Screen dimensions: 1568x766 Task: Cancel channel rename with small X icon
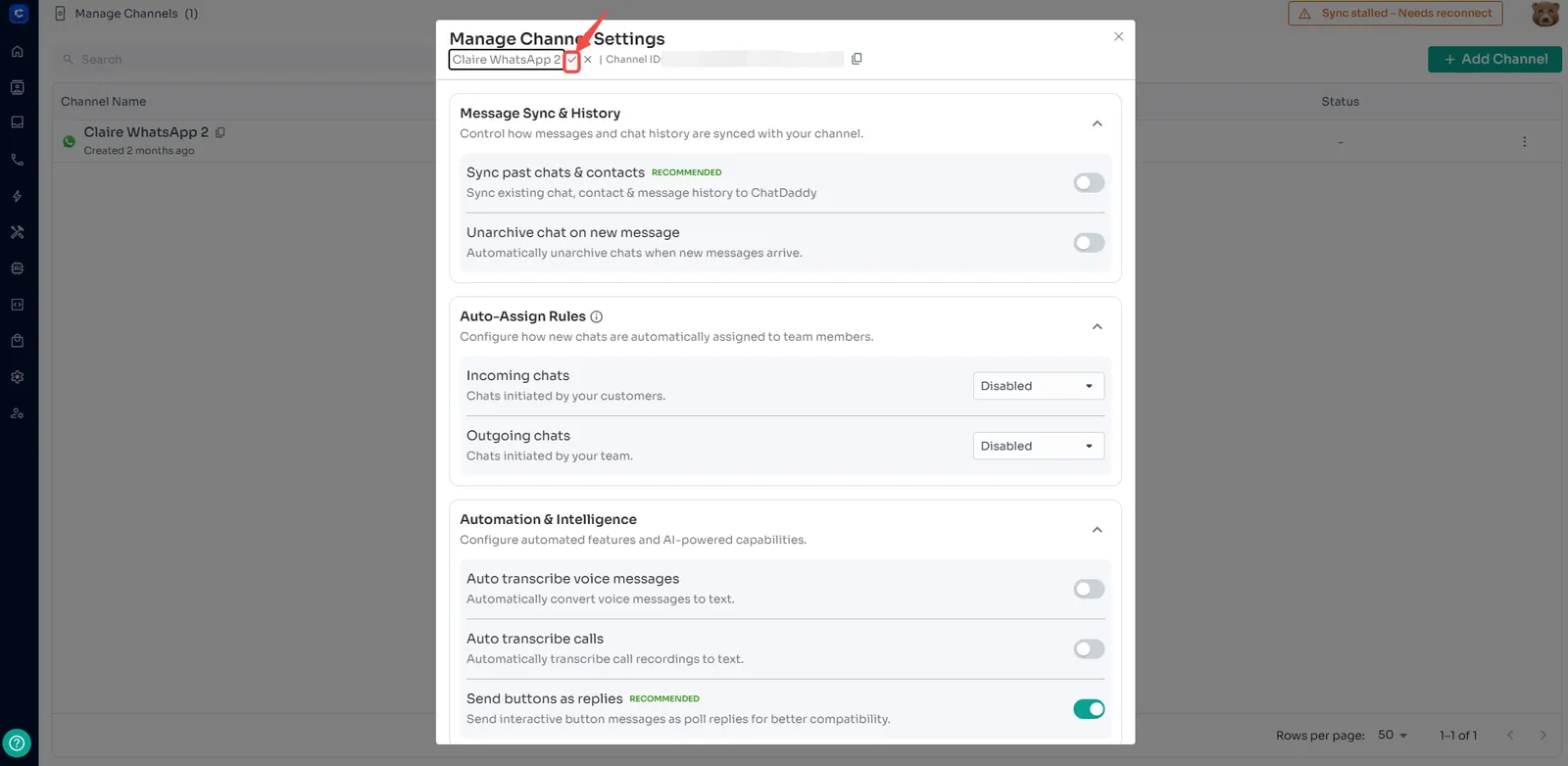[x=588, y=60]
